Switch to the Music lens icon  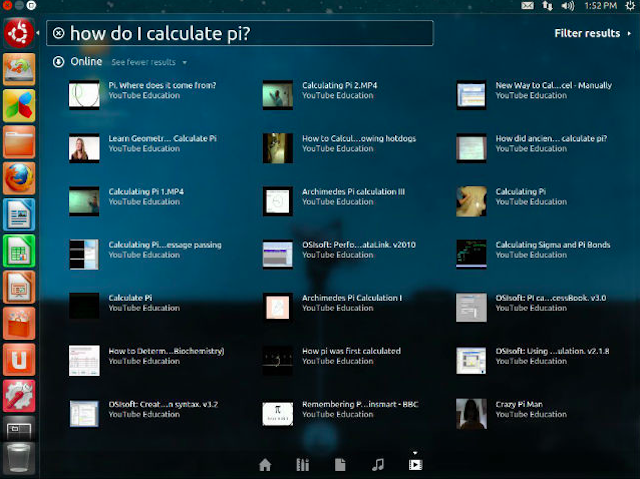pyautogui.click(x=378, y=464)
